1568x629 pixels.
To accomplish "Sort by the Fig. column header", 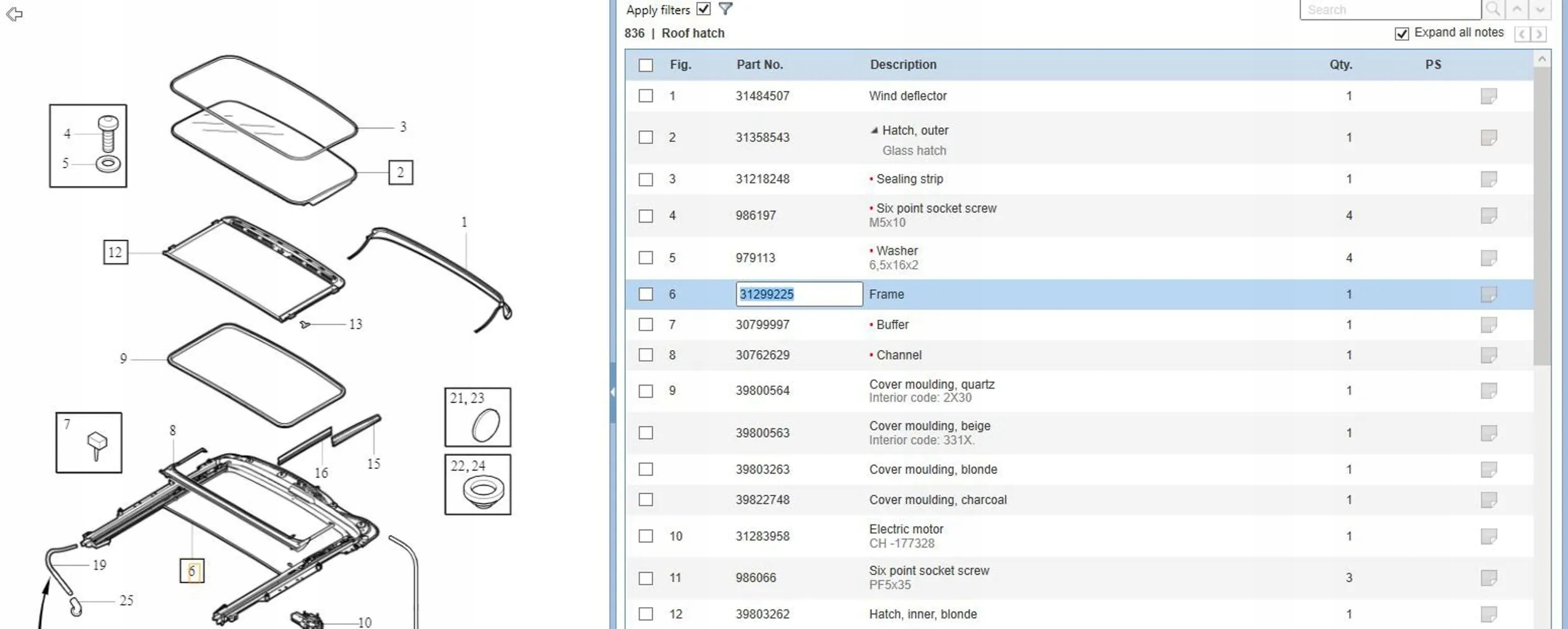I will 681,65.
